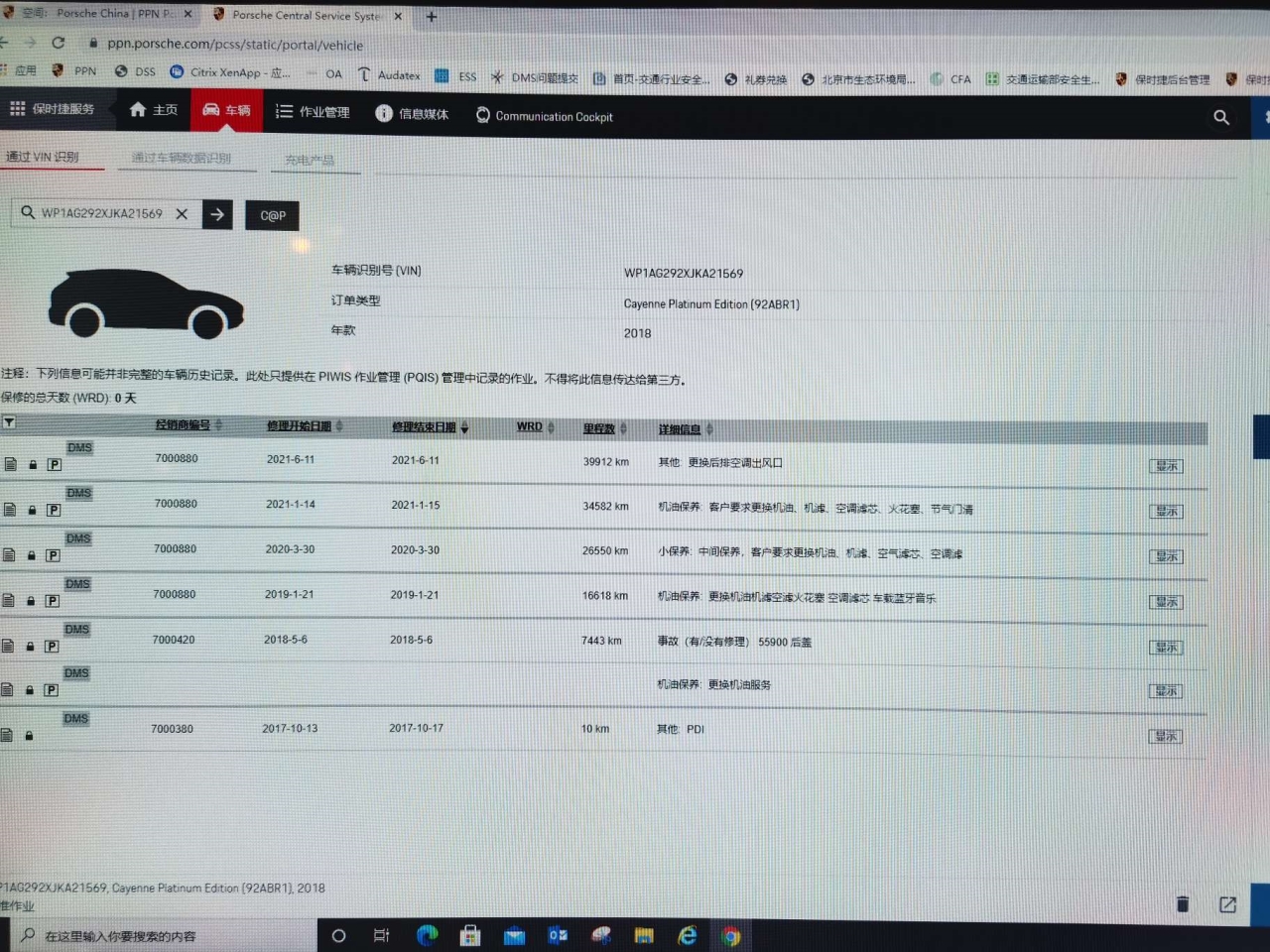The height and width of the screenshot is (952, 1270).
Task: Open the 保时捷服务 app grid menu
Action: point(52,109)
